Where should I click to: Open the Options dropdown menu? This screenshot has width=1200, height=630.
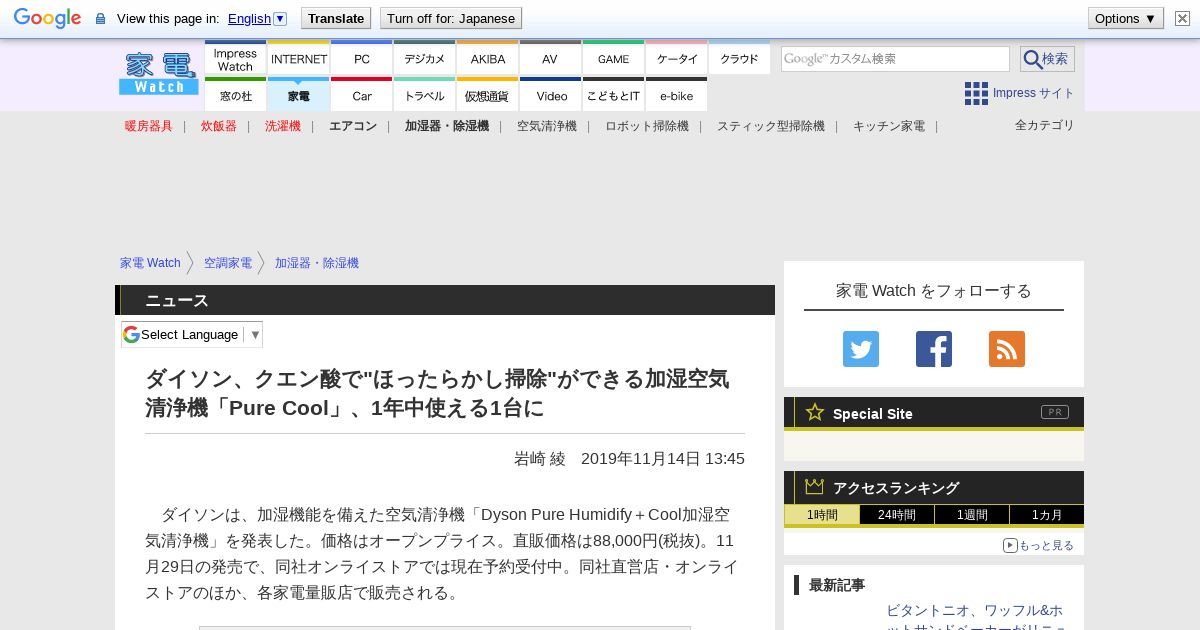[1126, 18]
